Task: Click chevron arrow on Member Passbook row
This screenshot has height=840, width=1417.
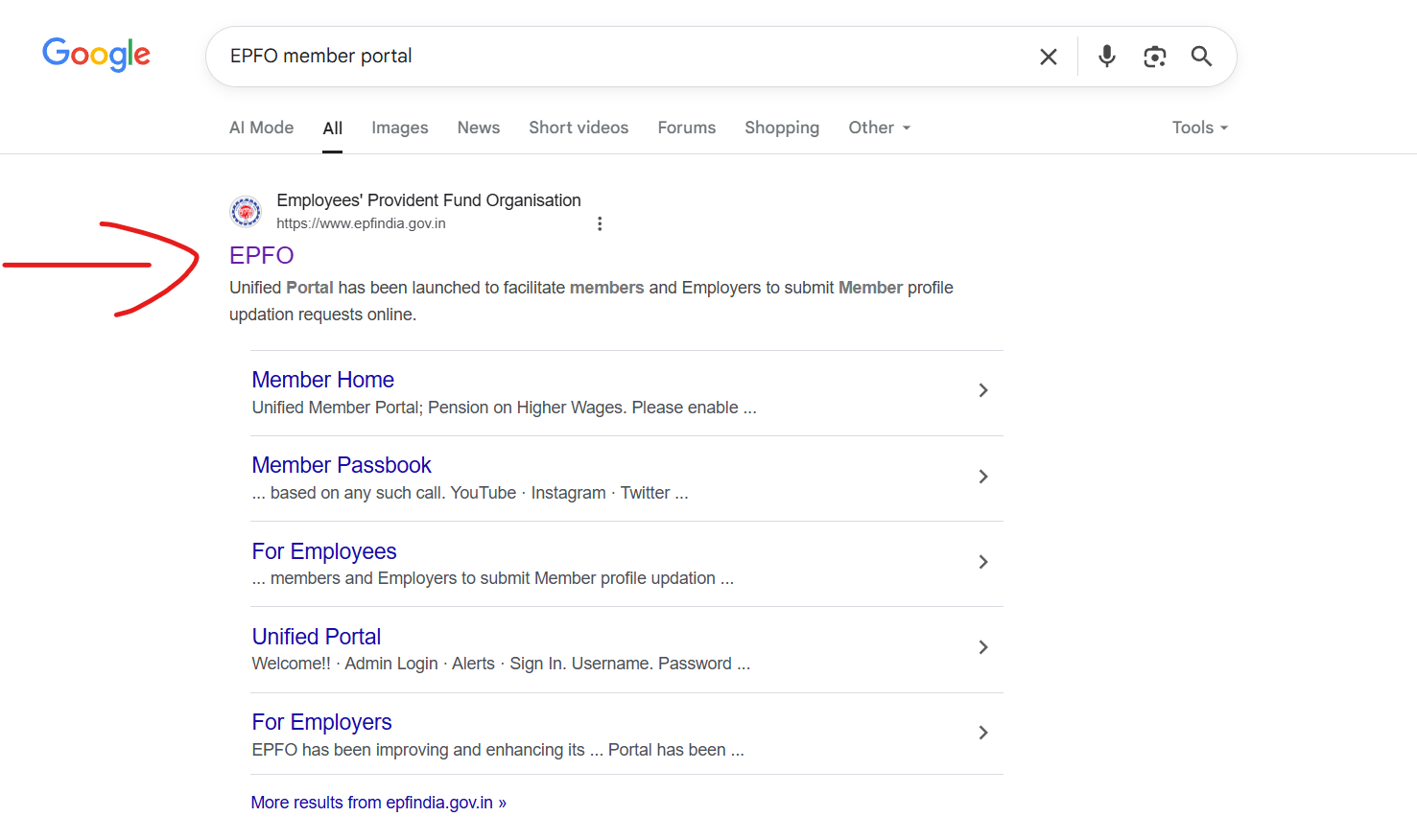Action: point(983,477)
